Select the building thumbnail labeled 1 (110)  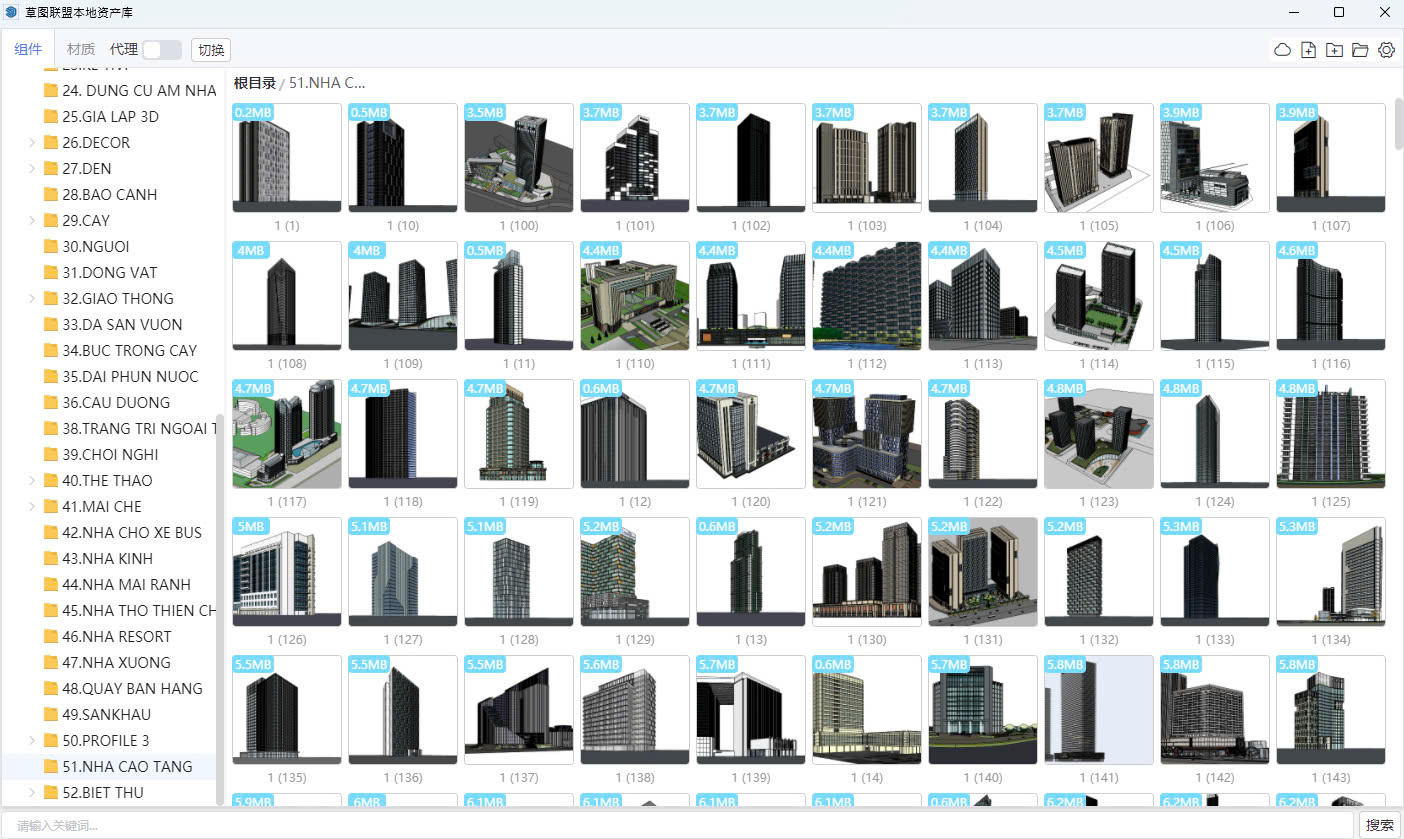(x=635, y=296)
